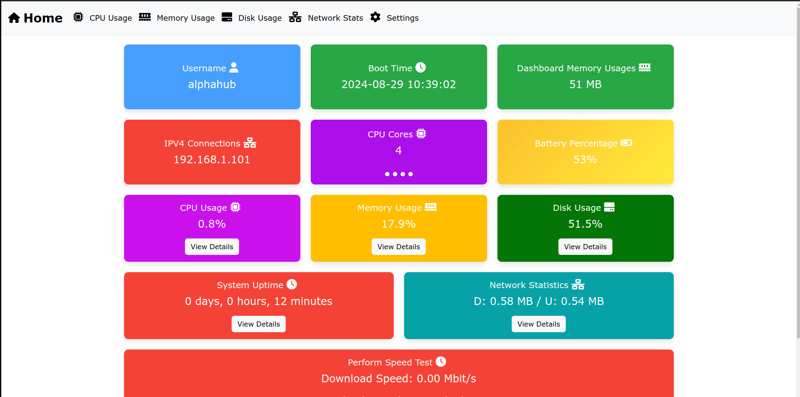This screenshot has height=397, width=800.
Task: Click the clock icon beside Boot Time
Action: click(420, 67)
